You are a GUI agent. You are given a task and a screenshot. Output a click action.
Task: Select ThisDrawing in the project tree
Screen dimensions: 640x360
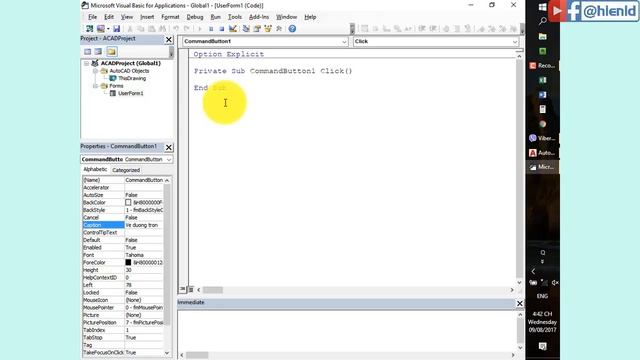tap(132, 78)
